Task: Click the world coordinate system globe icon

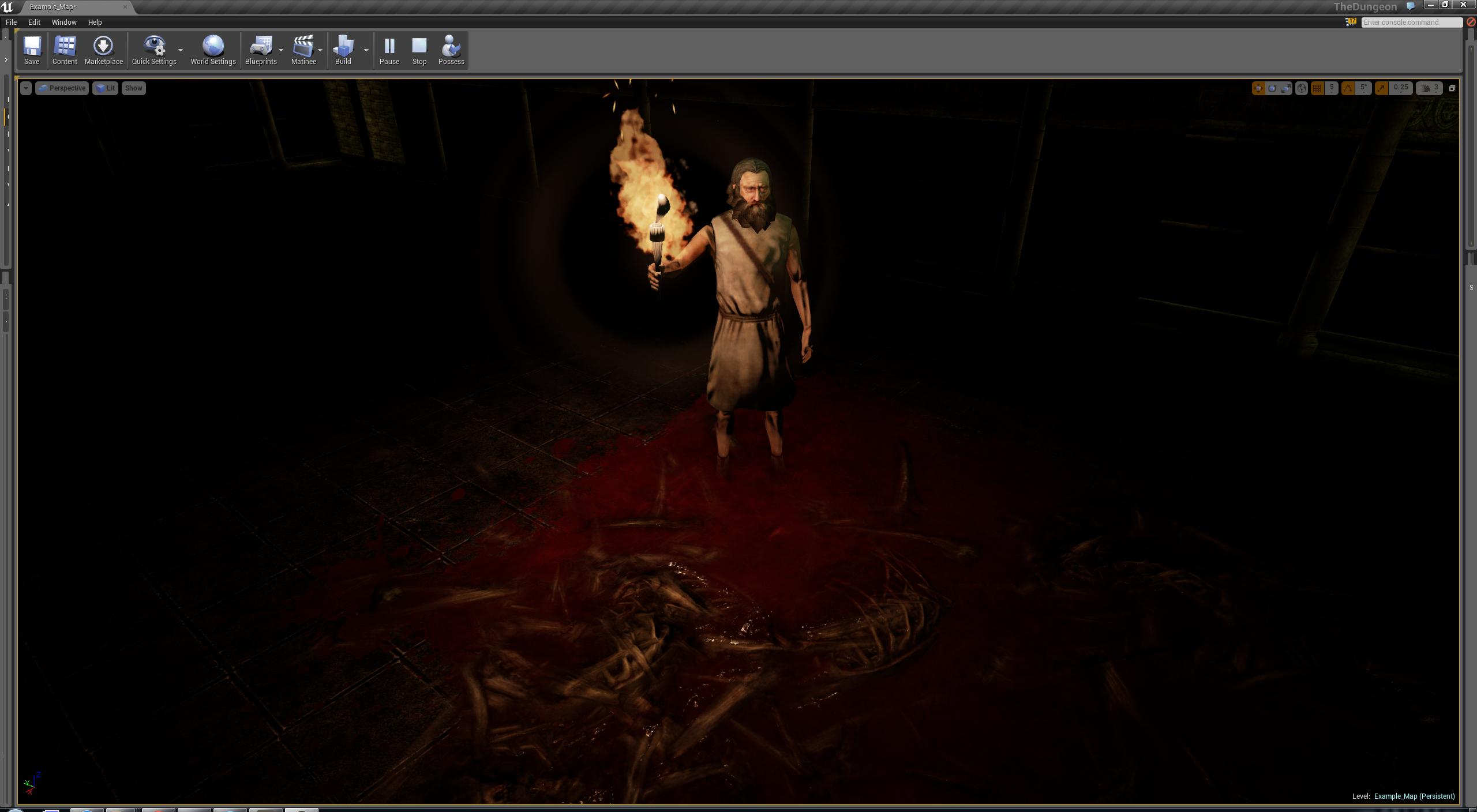Action: point(1302,88)
